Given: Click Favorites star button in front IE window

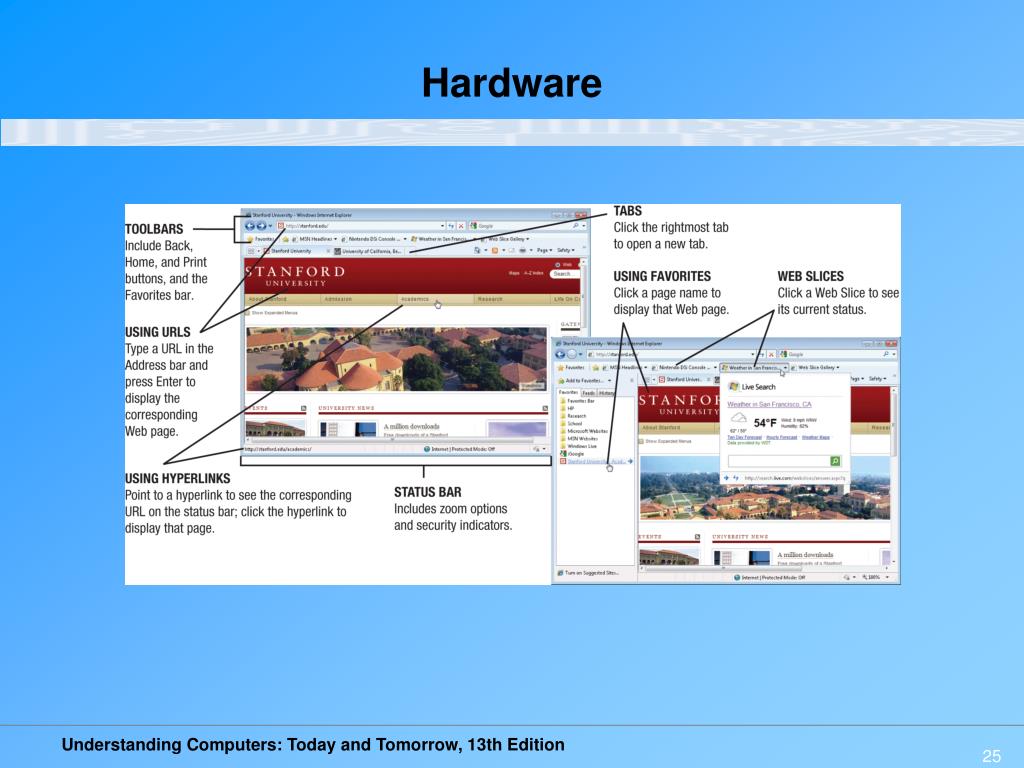Looking at the screenshot, I should tap(570, 368).
